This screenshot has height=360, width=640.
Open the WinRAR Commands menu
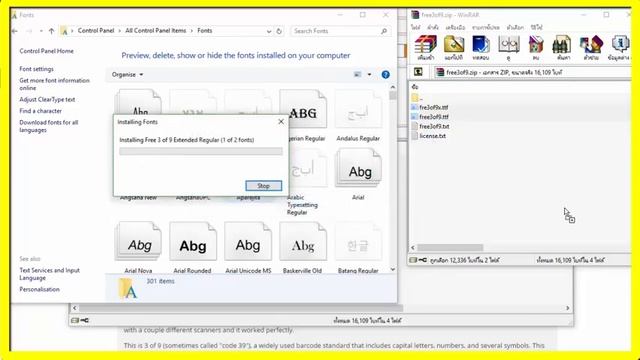(433, 27)
